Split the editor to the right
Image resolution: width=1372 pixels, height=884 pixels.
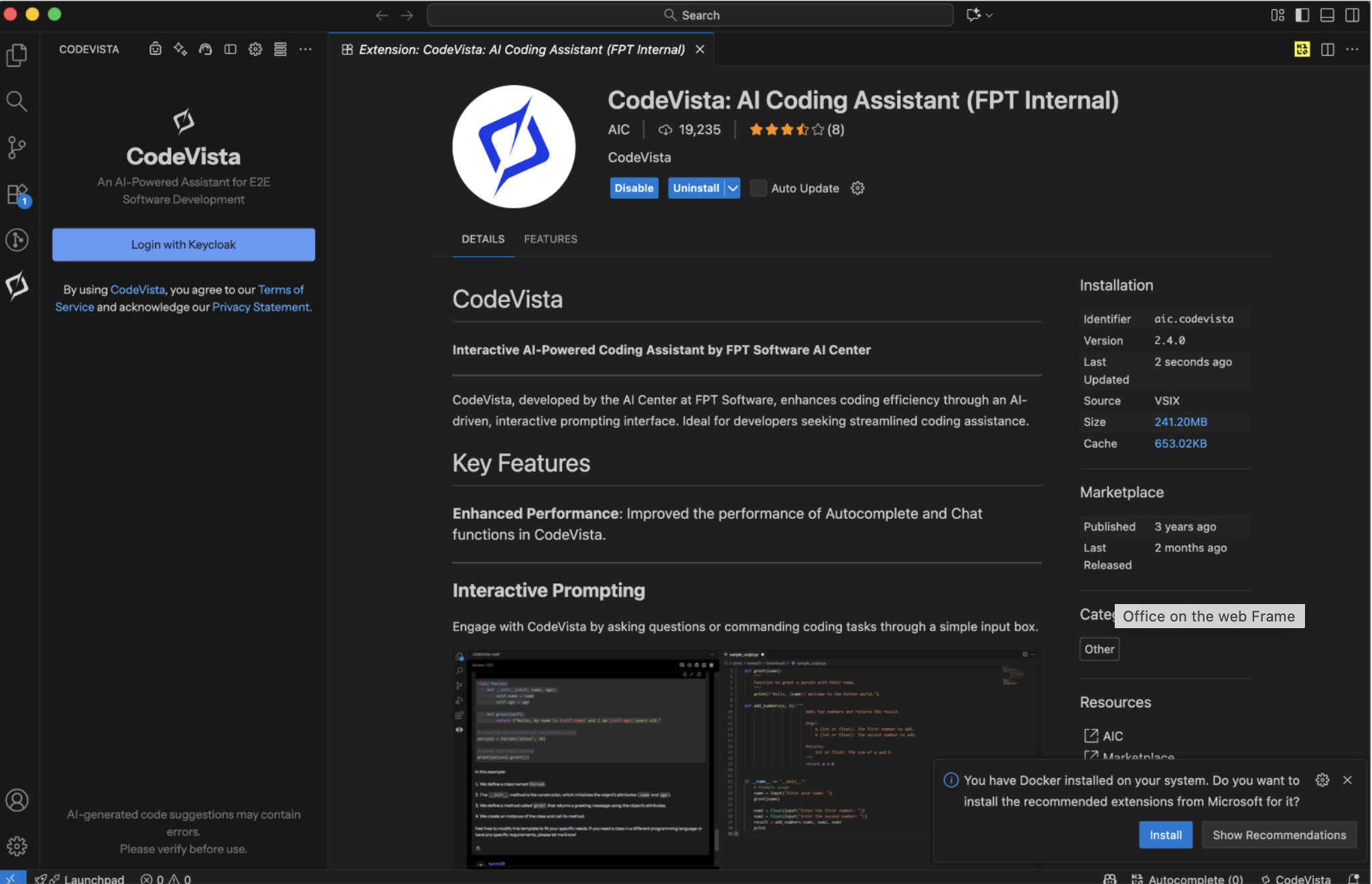pos(1327,49)
